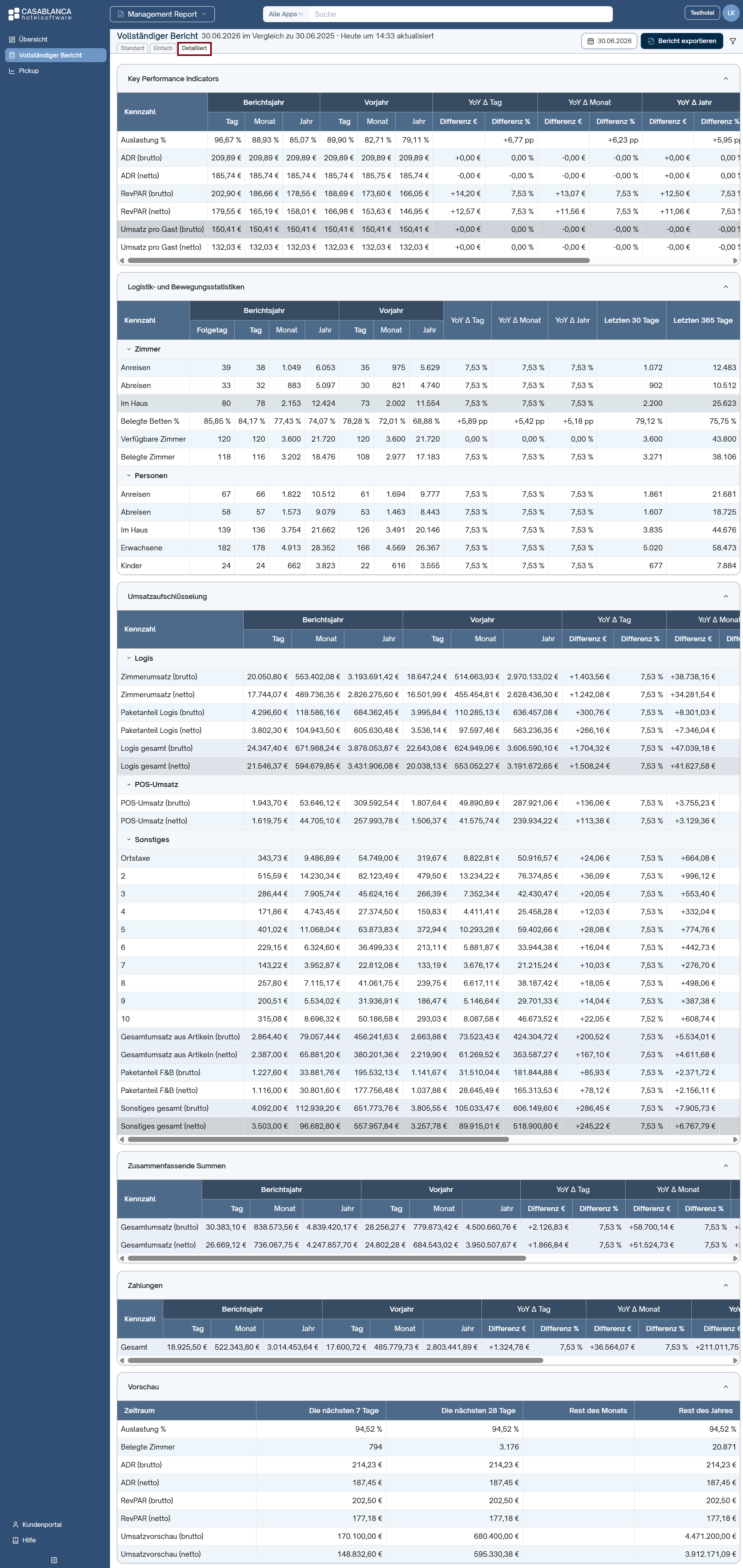Click the Belegte Zimmer row in Vorschau
Viewport: 743px width, 1568px height.
[428, 1447]
